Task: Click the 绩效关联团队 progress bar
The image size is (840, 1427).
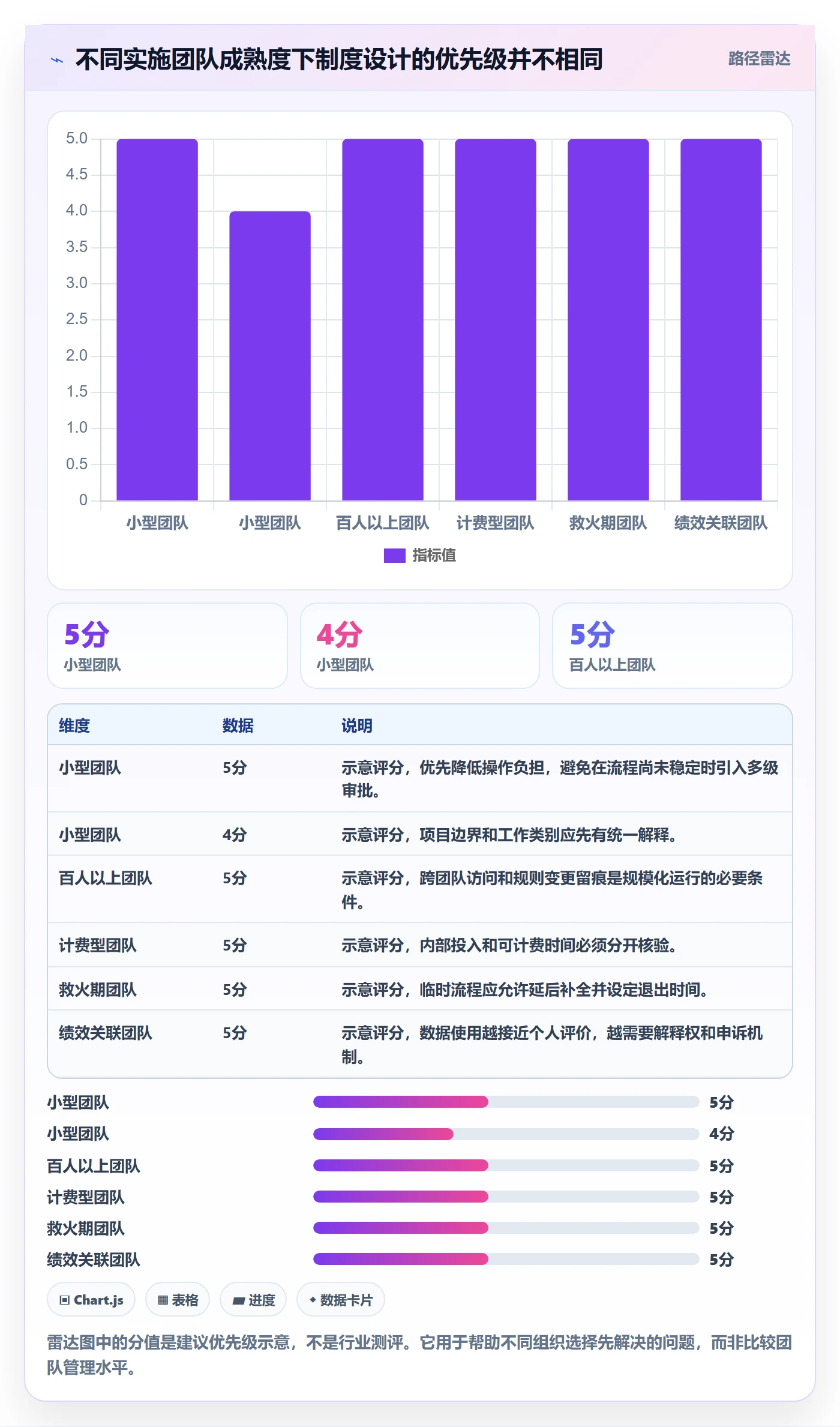Action: (x=506, y=1259)
